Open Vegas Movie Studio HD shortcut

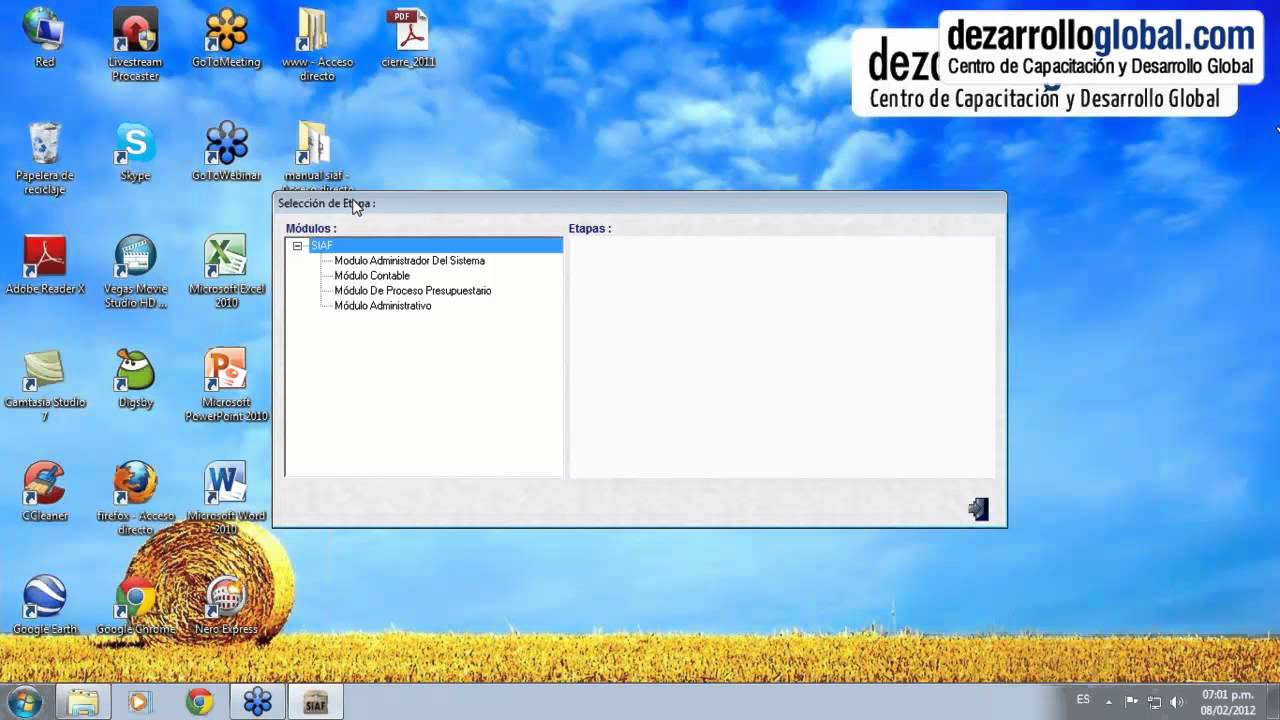tap(135, 272)
